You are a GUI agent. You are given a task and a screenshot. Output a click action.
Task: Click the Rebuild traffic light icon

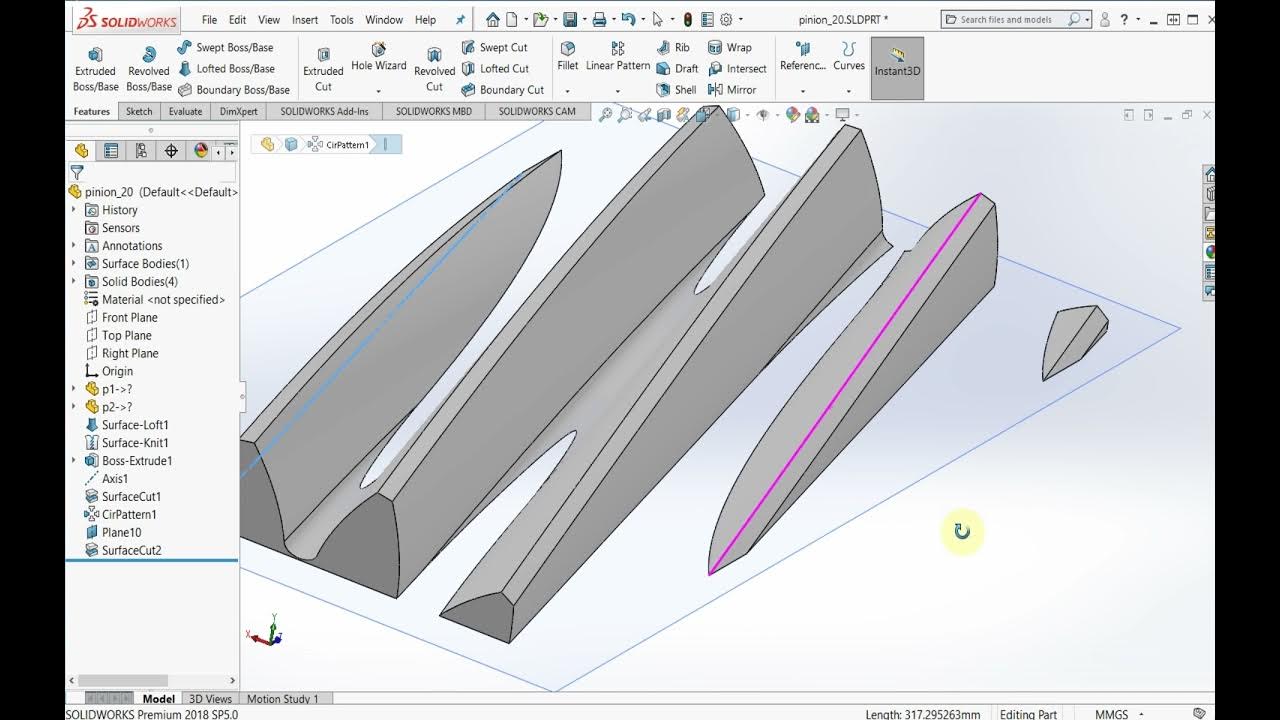click(688, 19)
